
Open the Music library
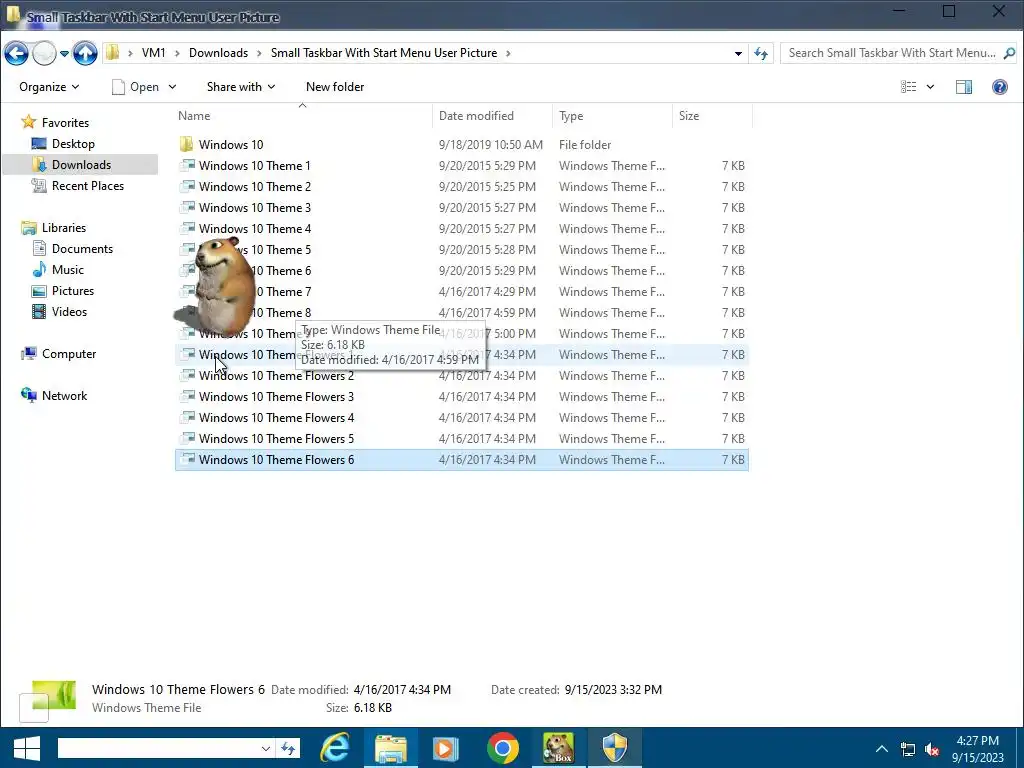click(67, 270)
